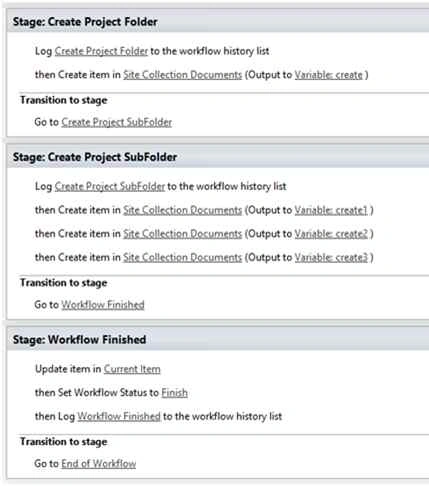Click the Create Project SubFolder log link

tap(110, 186)
